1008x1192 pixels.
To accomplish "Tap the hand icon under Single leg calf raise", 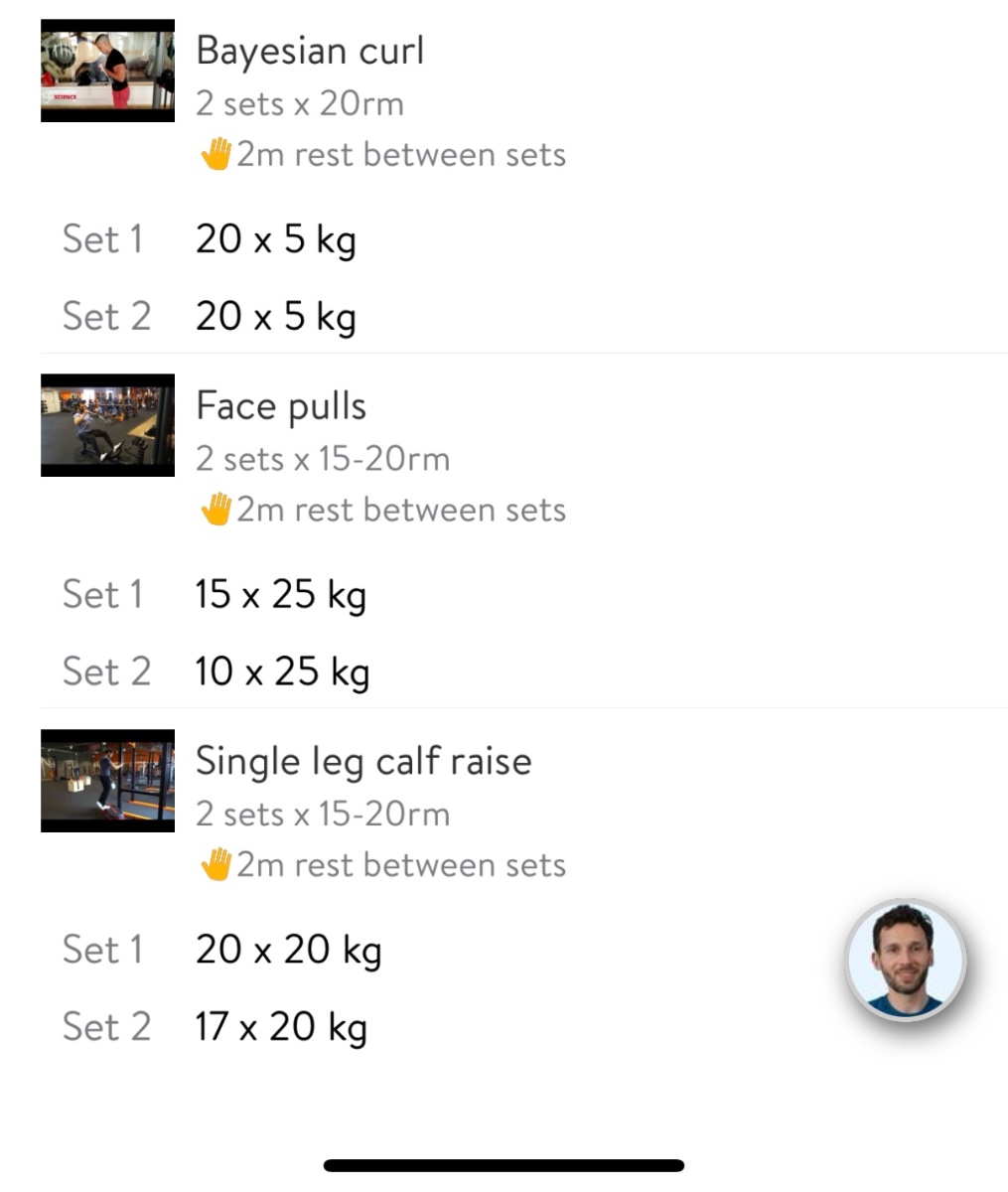I will pos(216,865).
